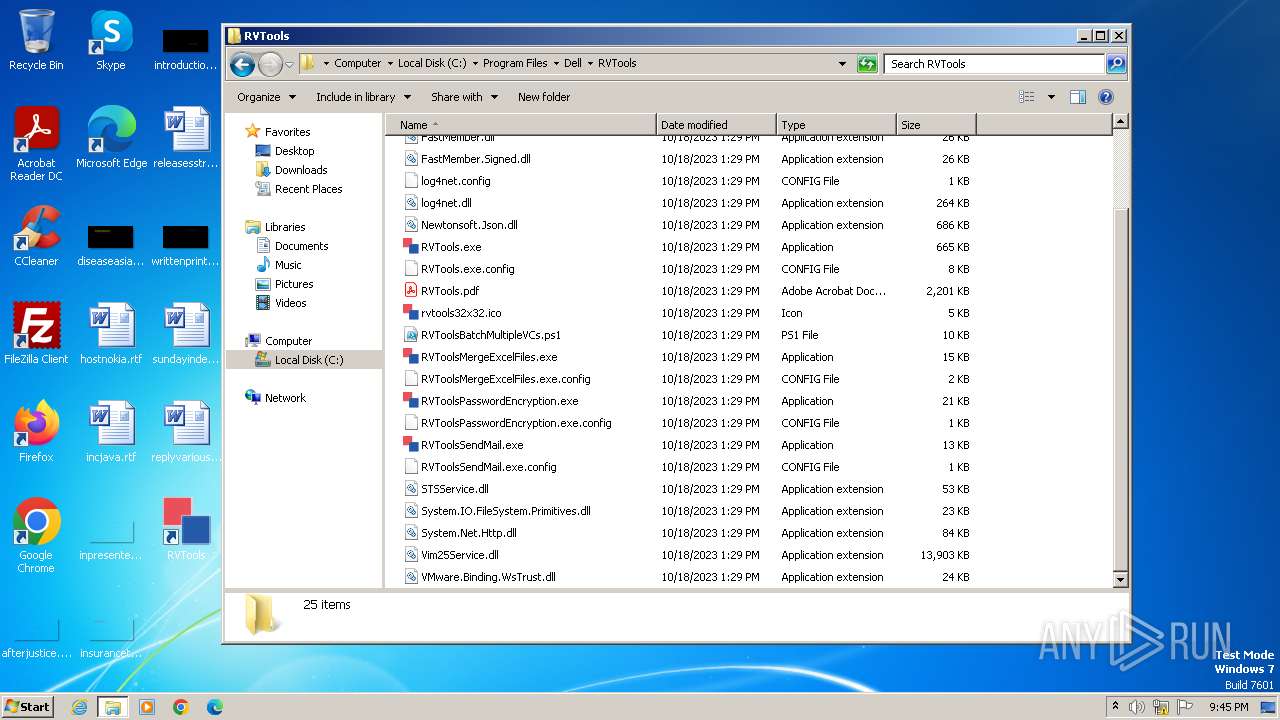Screen dimensions: 1280x720
Task: Open Organize dropdown menu
Action: (266, 97)
